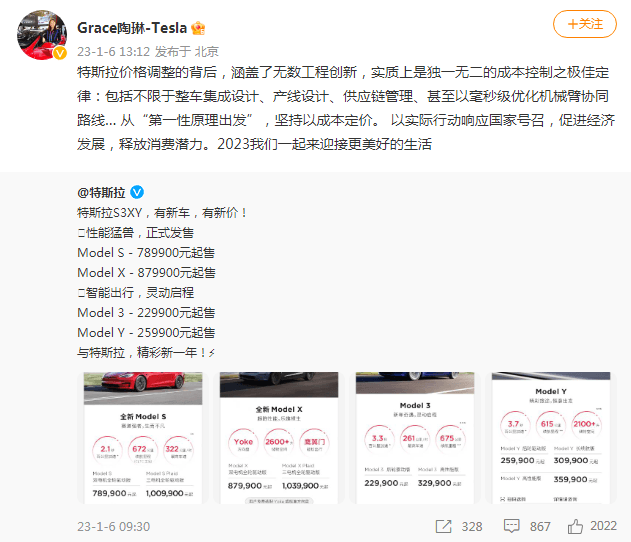Open the @特斯拉 account link

(101, 192)
